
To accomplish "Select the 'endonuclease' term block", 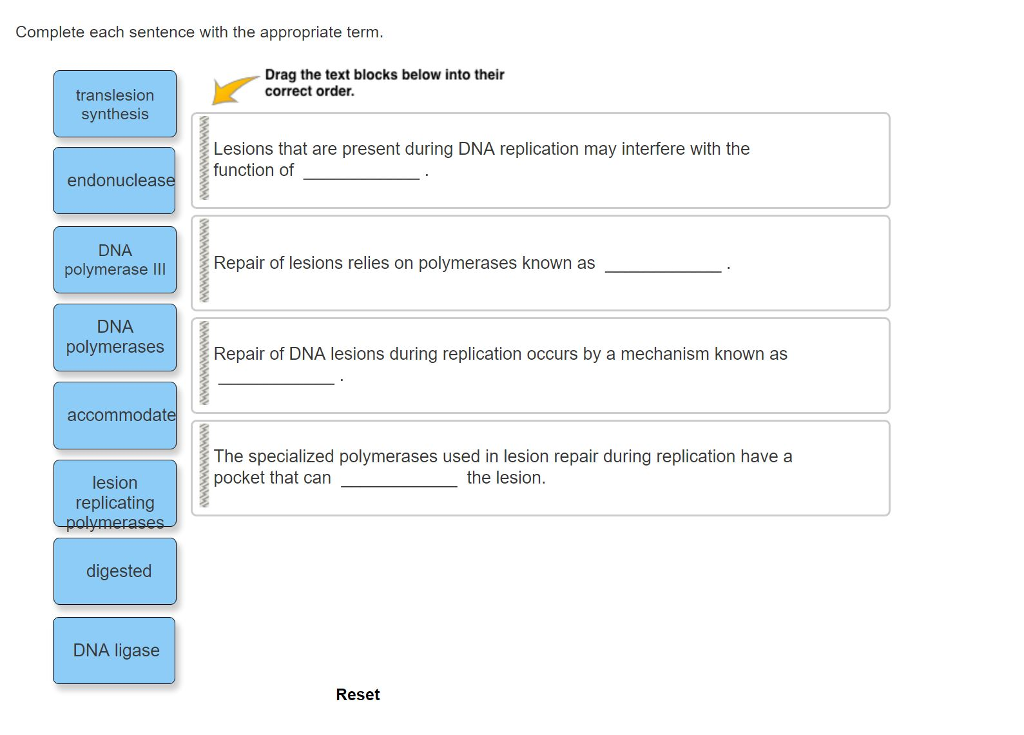I will 115,181.
